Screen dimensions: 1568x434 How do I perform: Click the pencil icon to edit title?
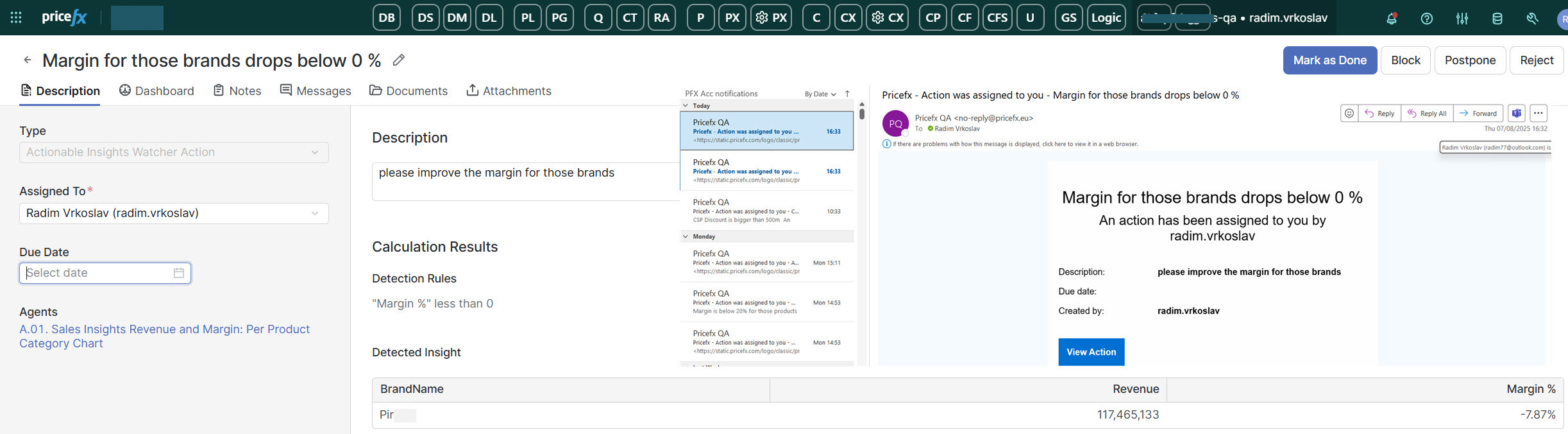coord(398,60)
